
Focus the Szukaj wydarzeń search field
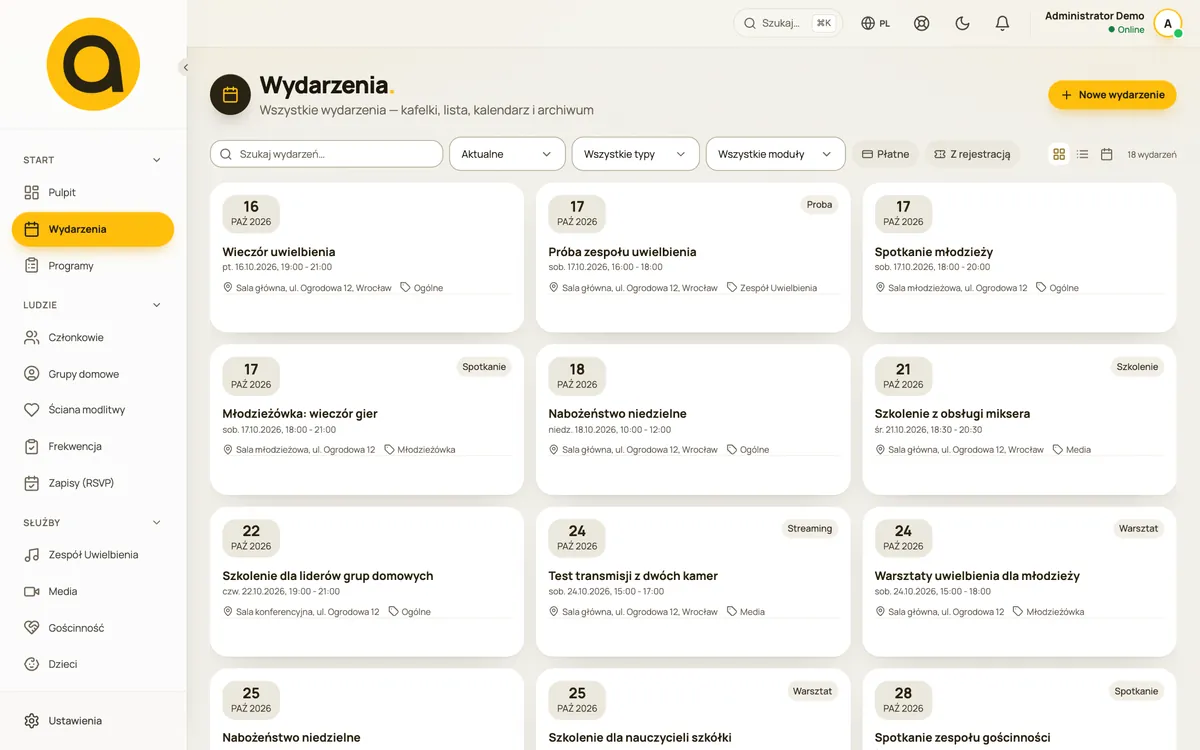coord(326,154)
